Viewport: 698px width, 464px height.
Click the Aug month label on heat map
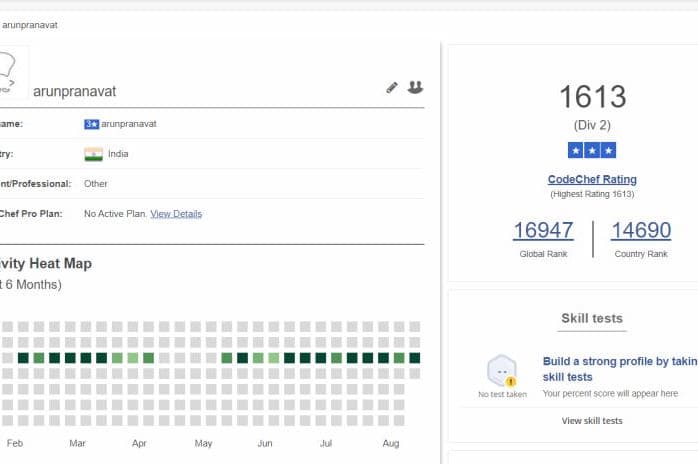[x=391, y=444]
